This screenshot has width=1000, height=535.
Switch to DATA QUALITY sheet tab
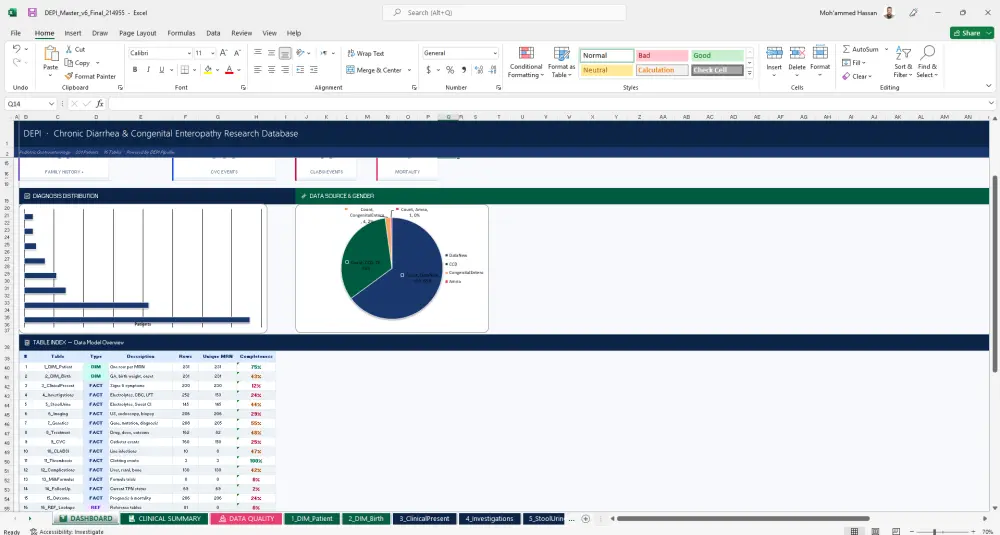point(246,518)
